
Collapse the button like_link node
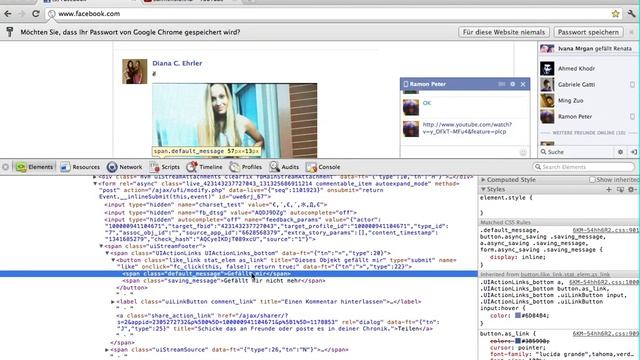click(x=113, y=260)
